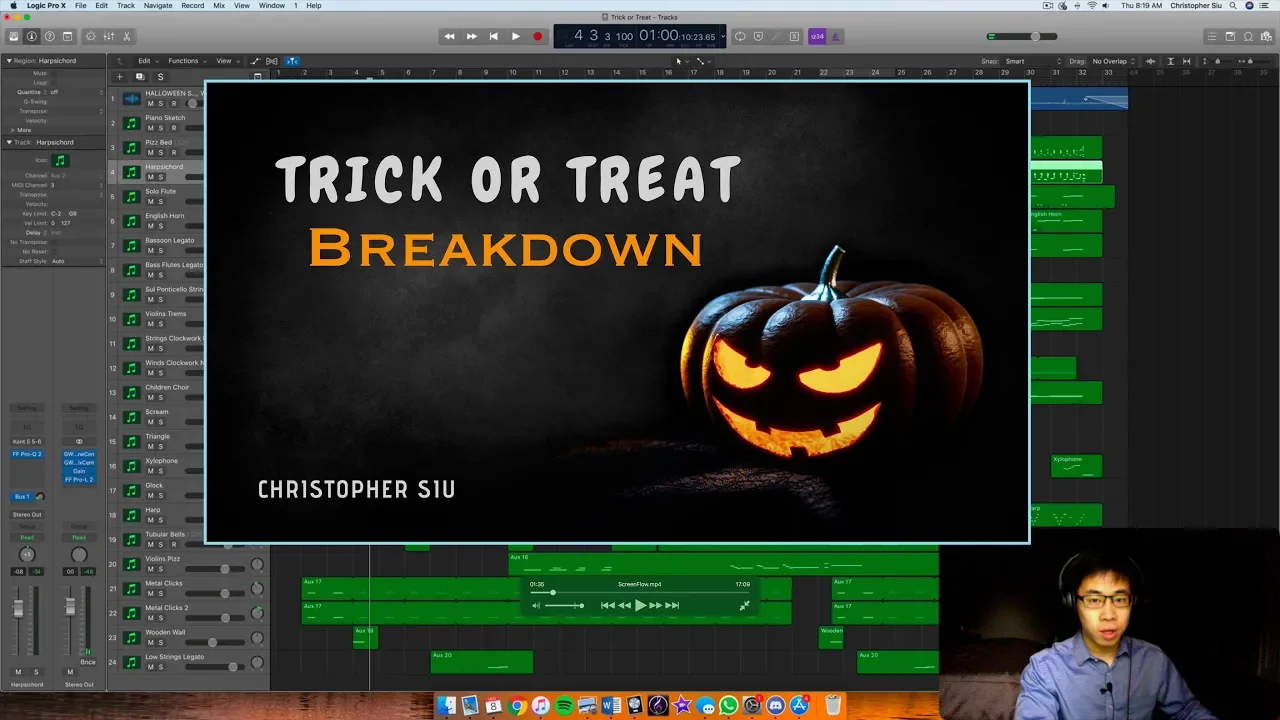The width and height of the screenshot is (1280, 720).
Task: Click the Show Automation icon
Action: click(x=255, y=61)
